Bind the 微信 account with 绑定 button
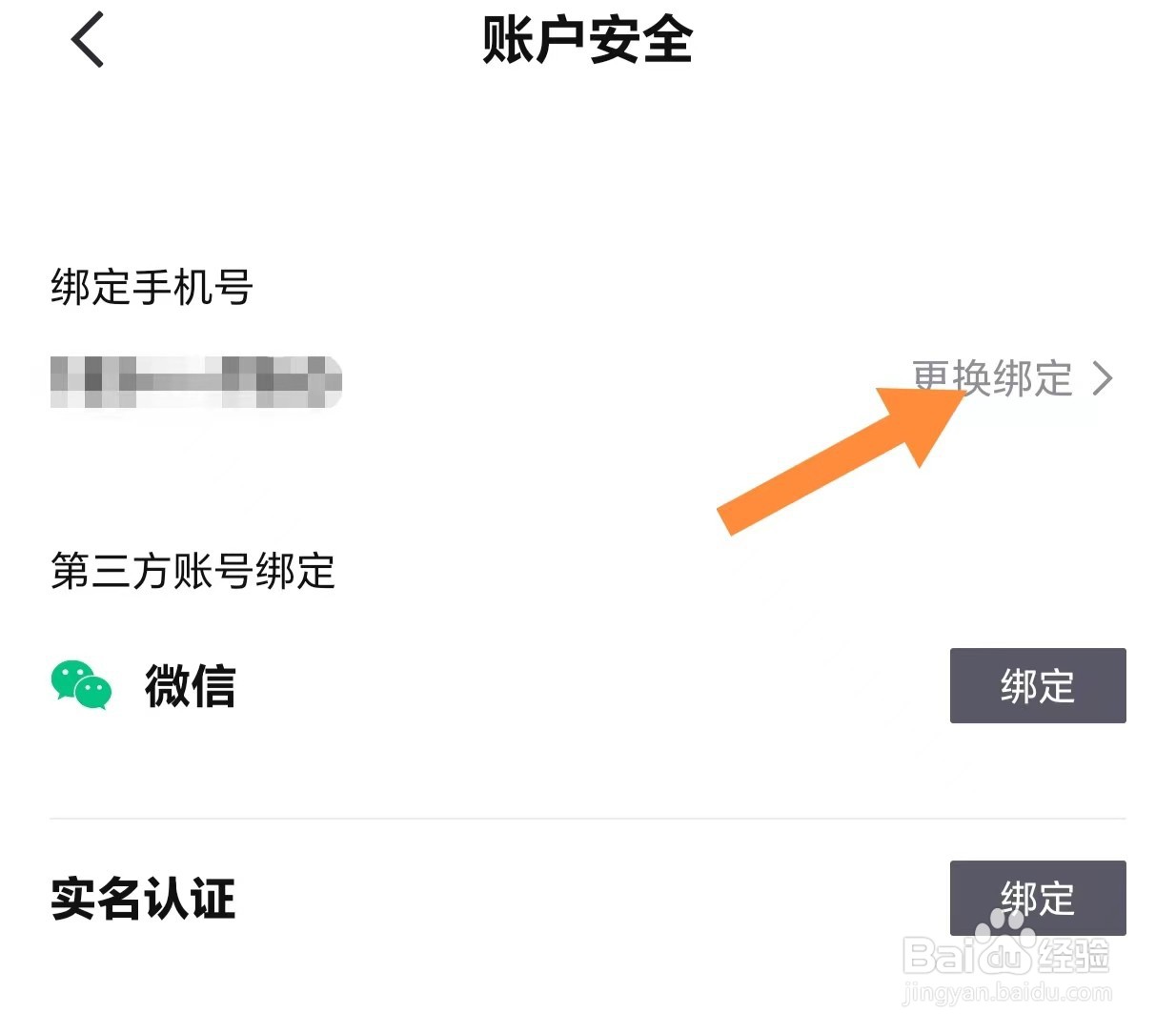The image size is (1176, 1033). (x=1038, y=685)
